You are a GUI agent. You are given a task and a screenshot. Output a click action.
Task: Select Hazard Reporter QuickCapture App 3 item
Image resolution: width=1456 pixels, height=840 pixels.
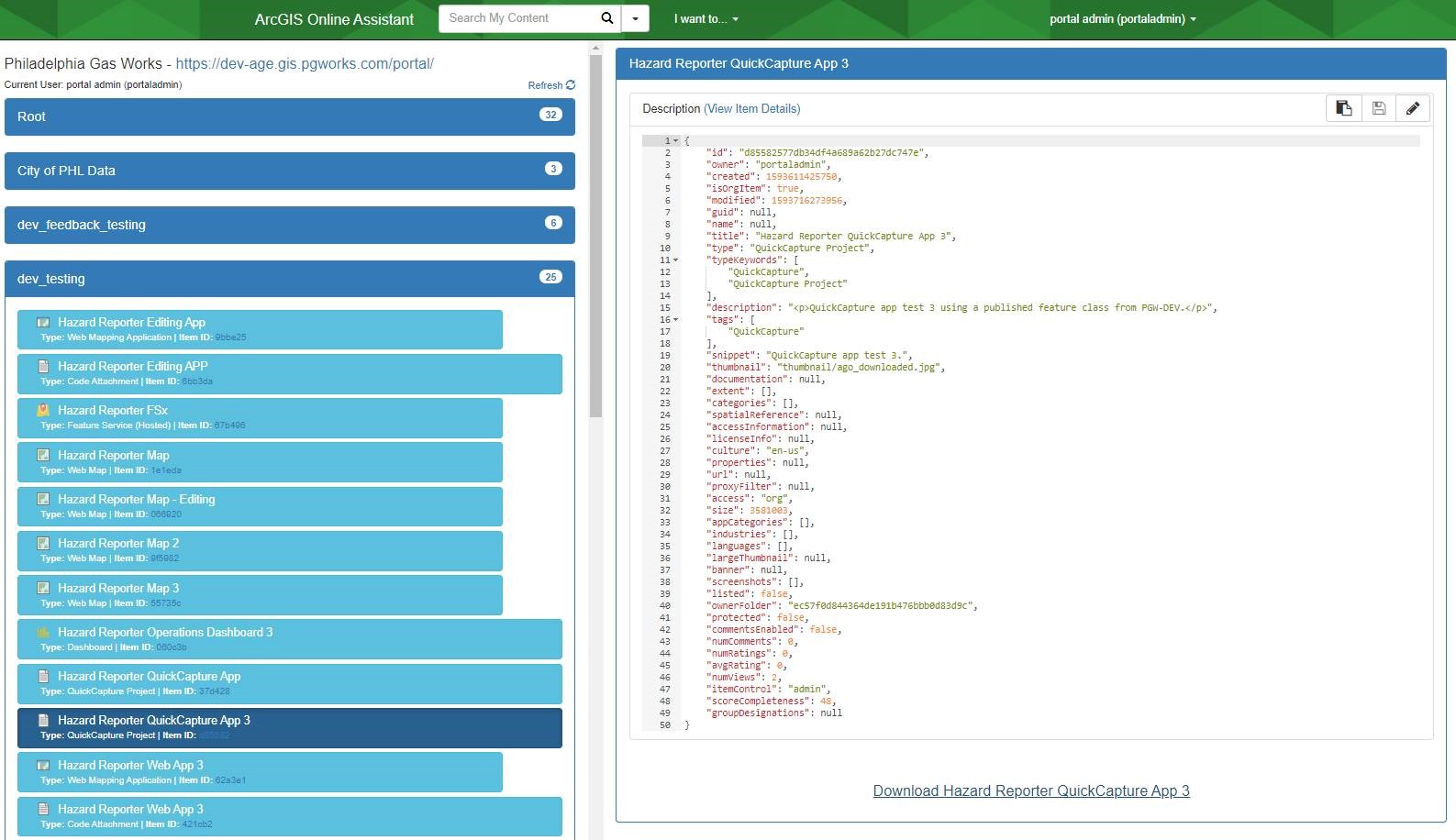point(290,727)
